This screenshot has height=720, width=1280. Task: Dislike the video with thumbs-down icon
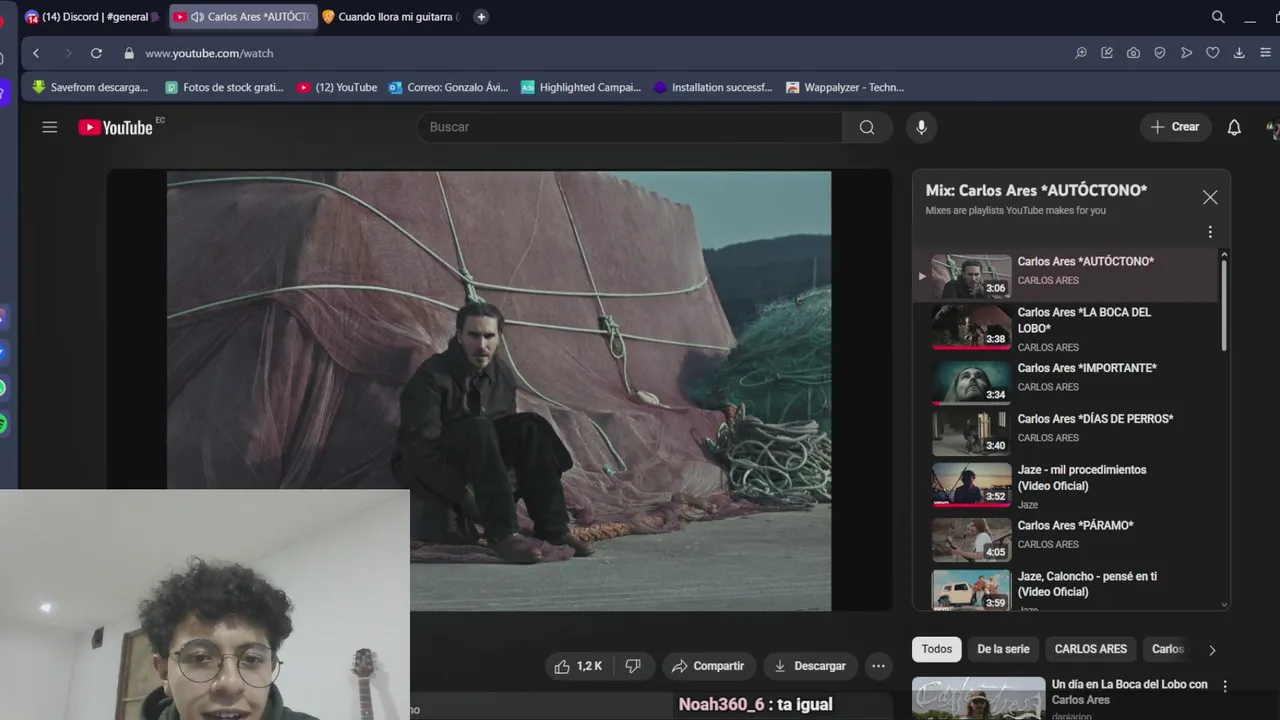[633, 666]
